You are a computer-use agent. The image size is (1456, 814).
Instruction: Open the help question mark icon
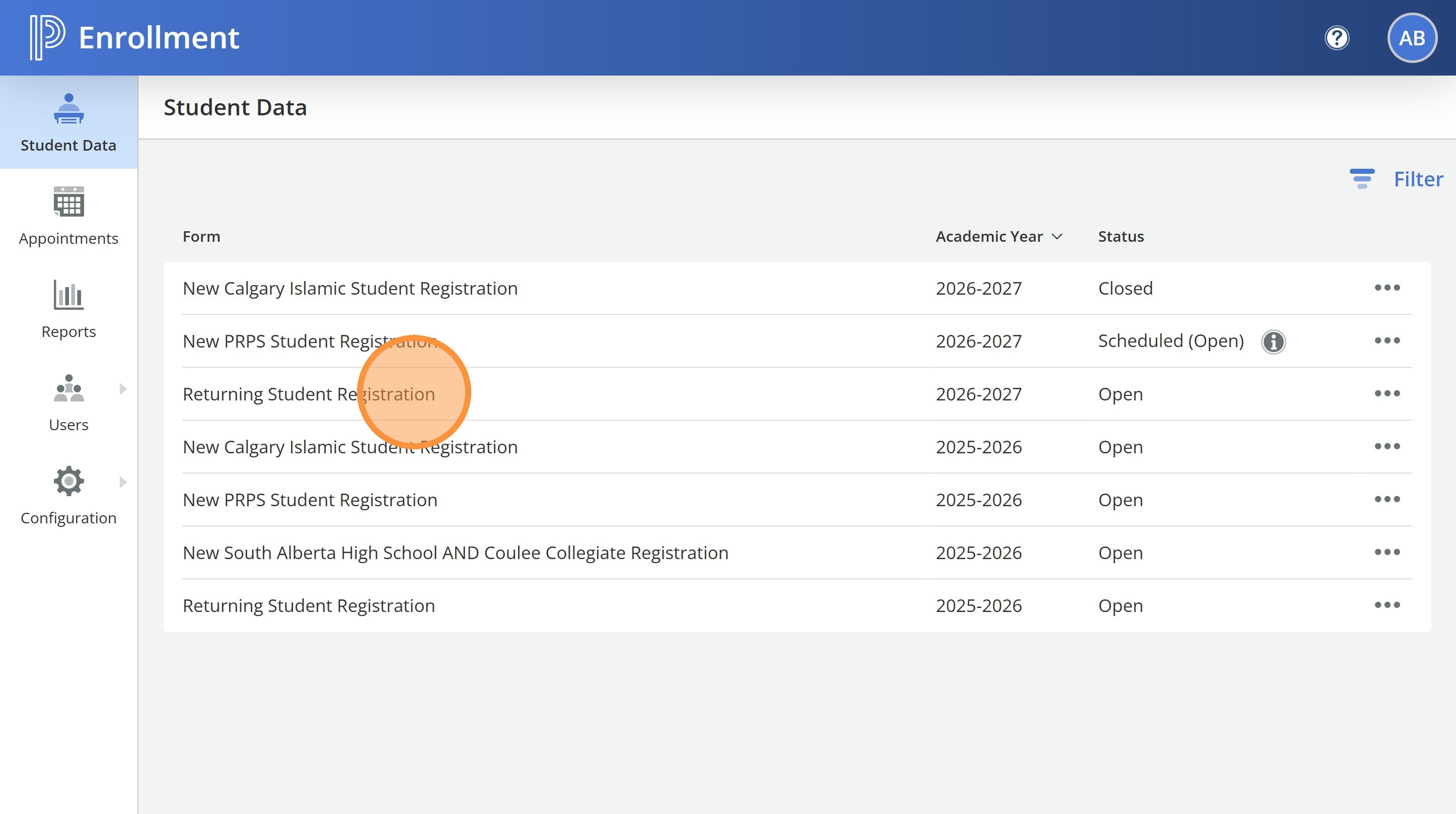coord(1337,38)
